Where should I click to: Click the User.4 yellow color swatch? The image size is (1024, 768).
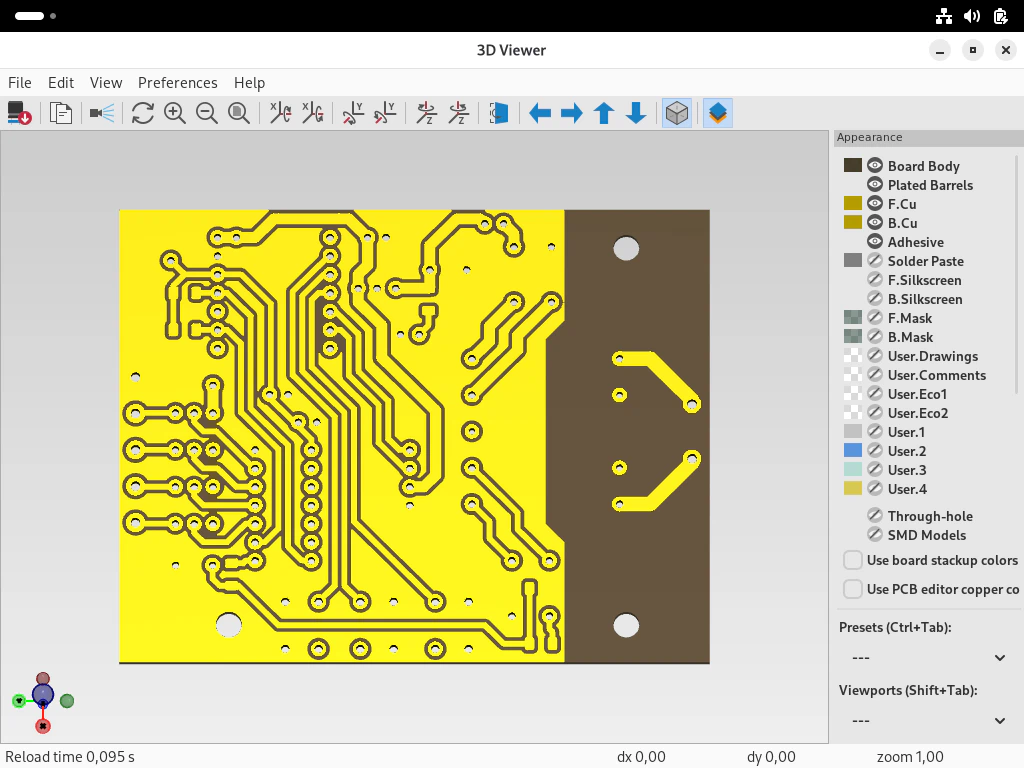(x=852, y=488)
